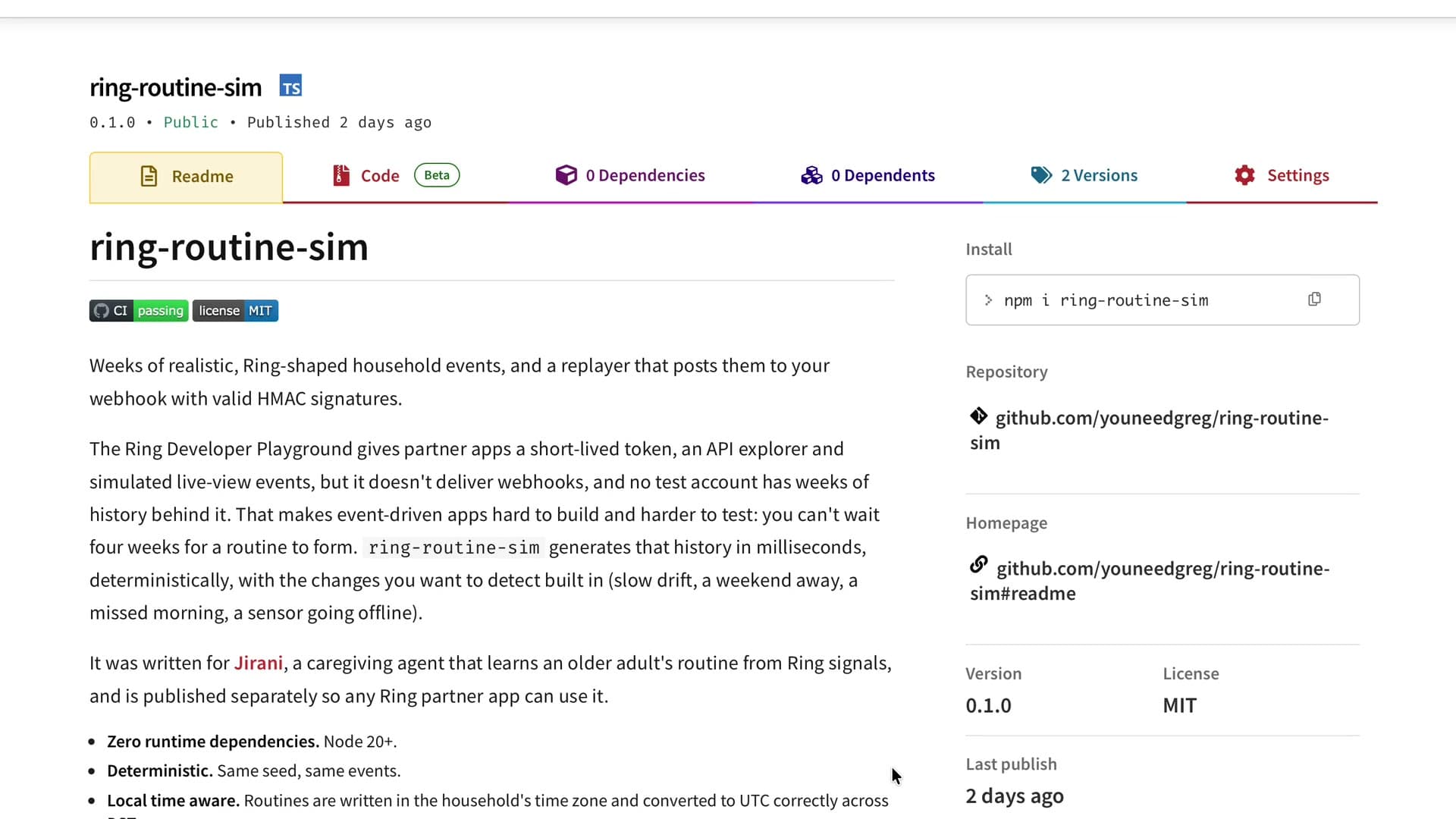Click the Beta label next to Code
Viewport: 1456px width, 819px height.
click(x=437, y=175)
